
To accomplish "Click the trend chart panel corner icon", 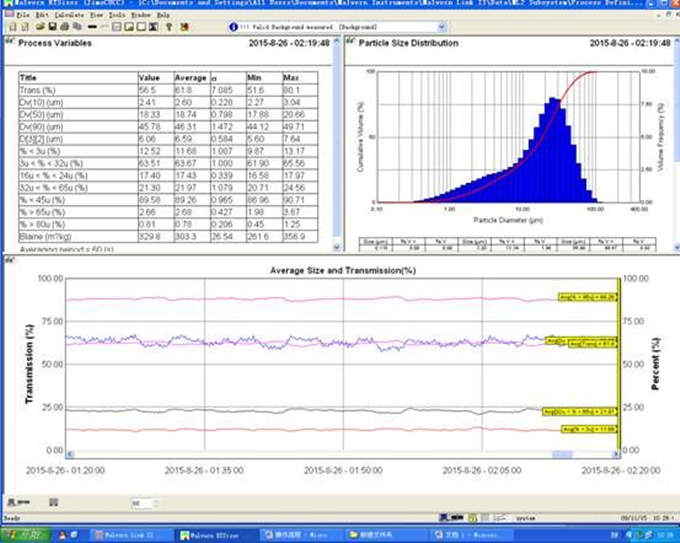I will tap(10, 261).
